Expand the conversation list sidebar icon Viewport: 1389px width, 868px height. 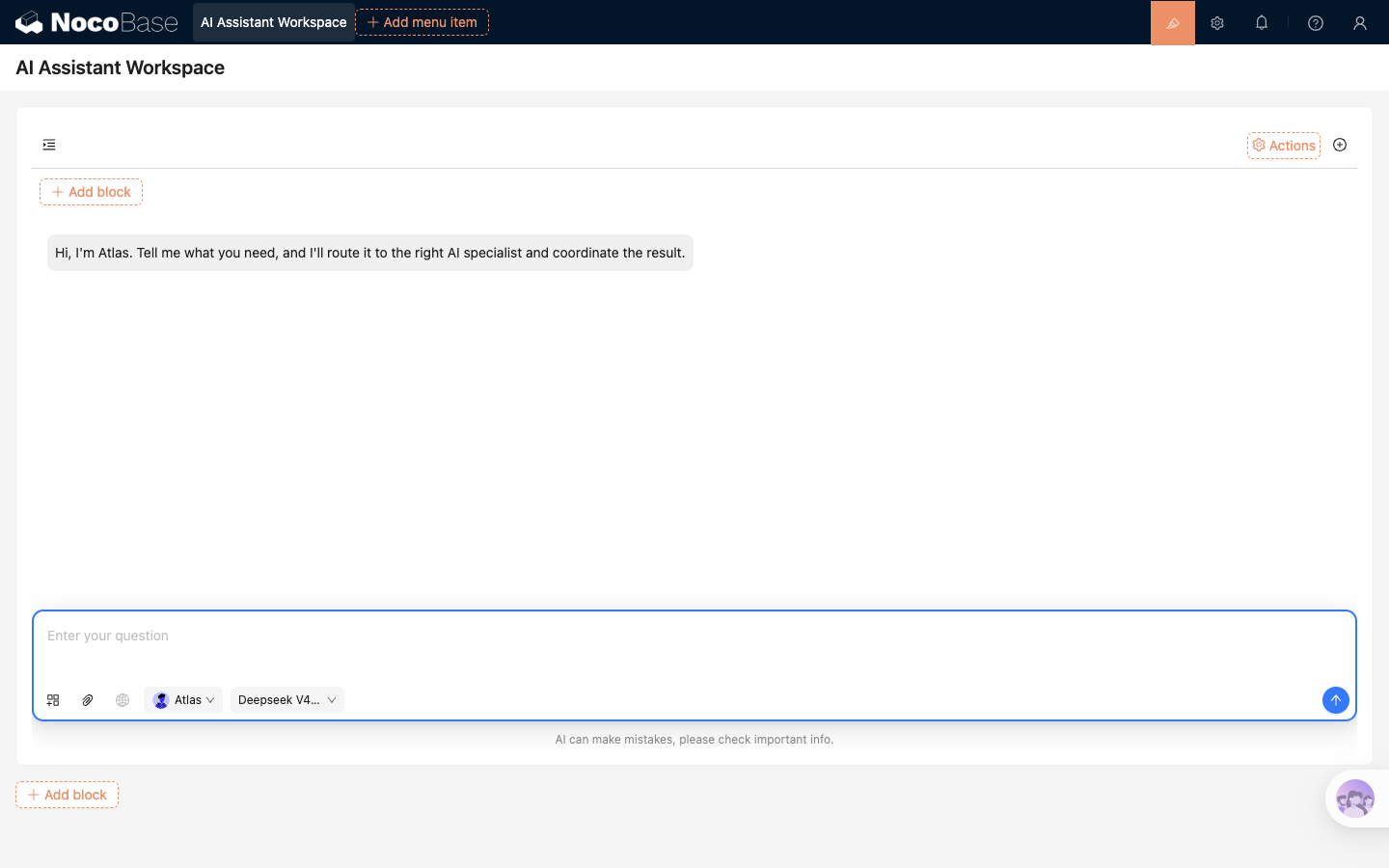click(49, 145)
